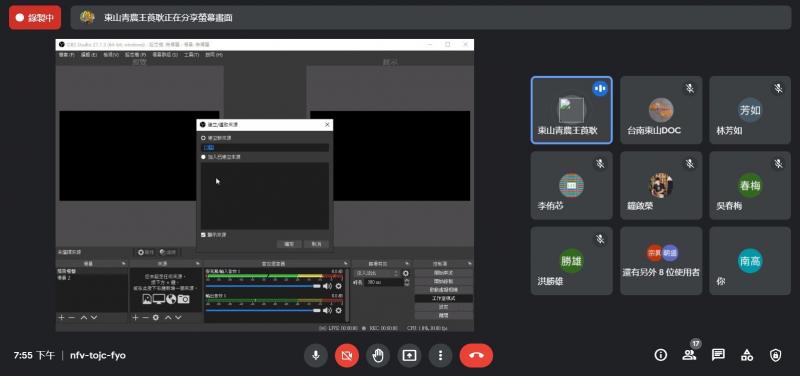Remove scene with minus in scenes panel
This screenshot has width=800, height=376.
(x=71, y=317)
